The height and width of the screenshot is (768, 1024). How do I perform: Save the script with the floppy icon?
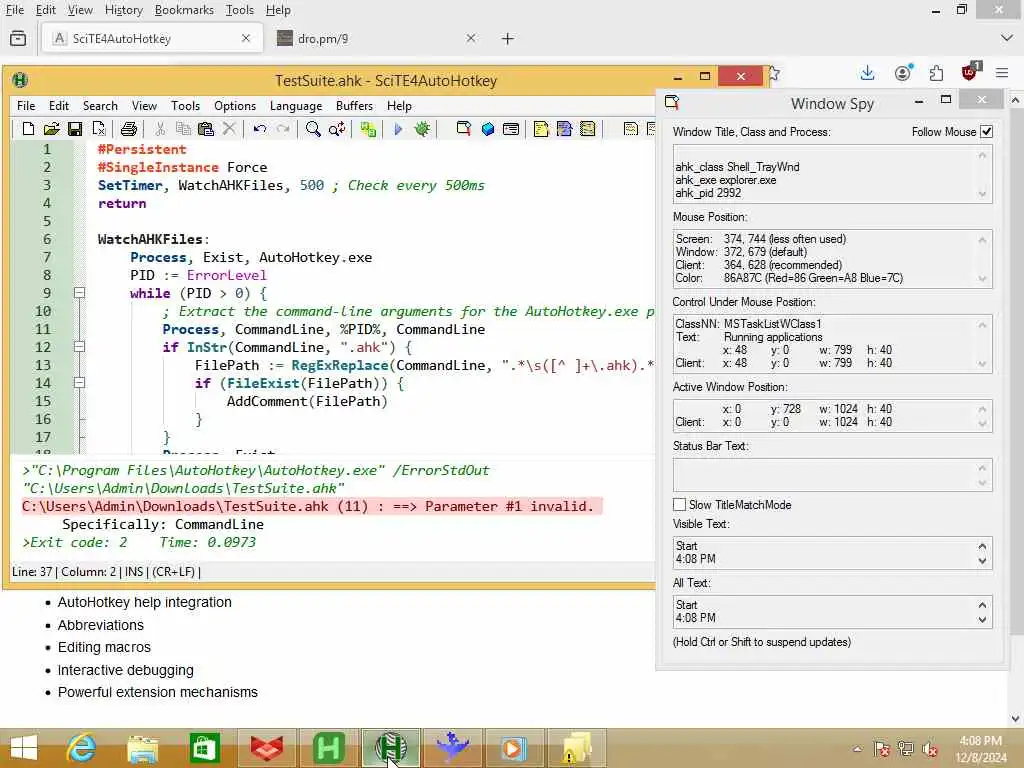point(75,129)
